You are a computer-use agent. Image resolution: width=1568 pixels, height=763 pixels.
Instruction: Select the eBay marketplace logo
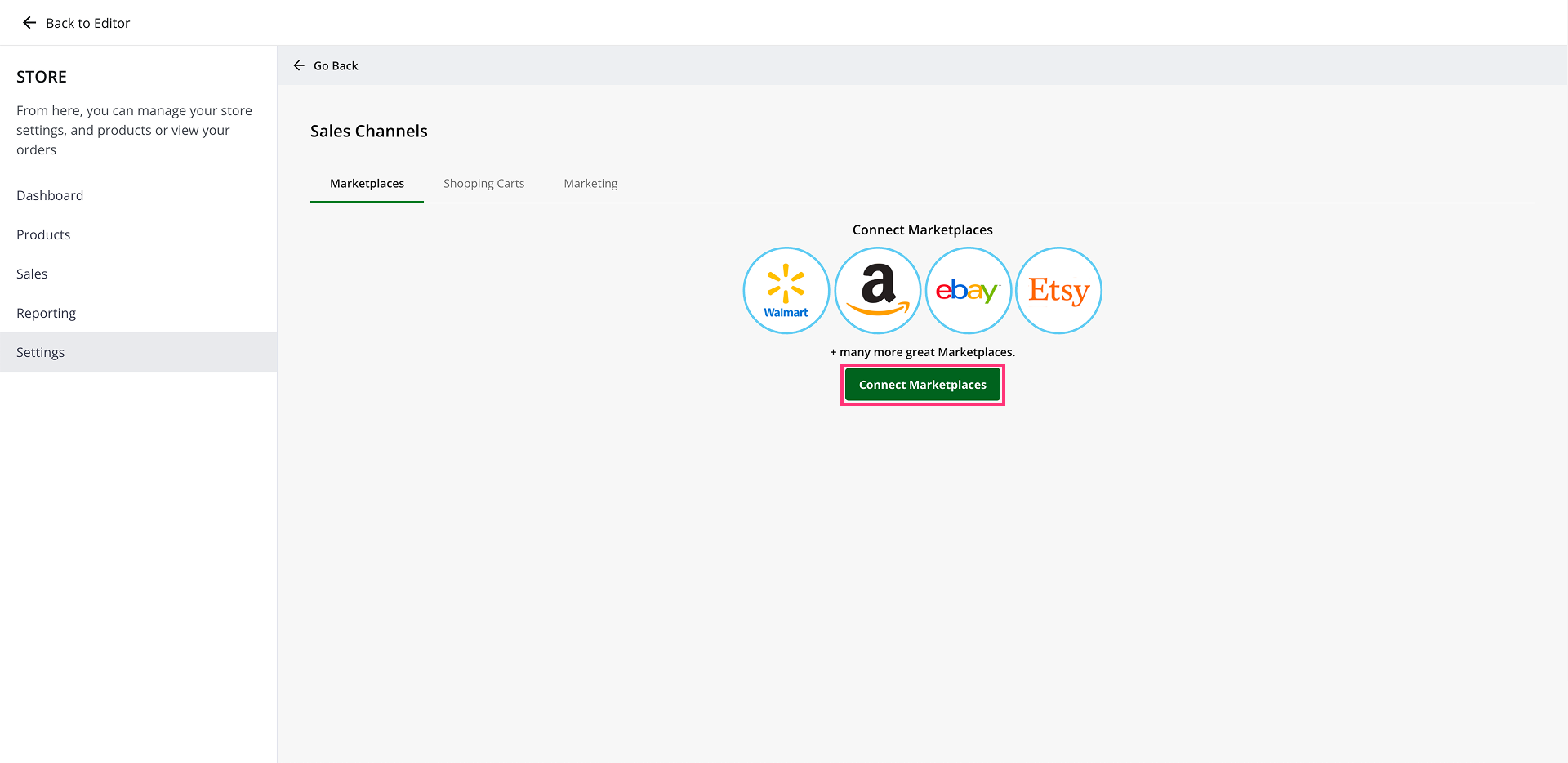pos(969,290)
